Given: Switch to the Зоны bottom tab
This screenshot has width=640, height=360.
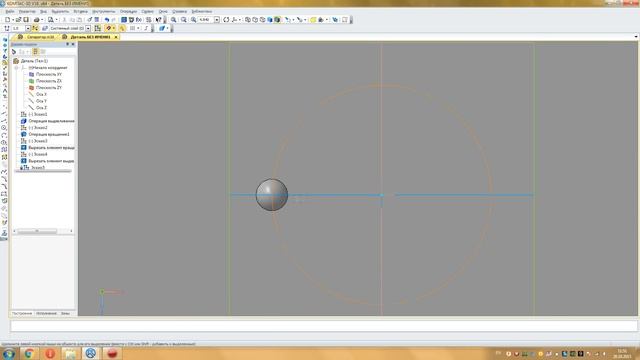Looking at the screenshot, I should click(x=65, y=313).
